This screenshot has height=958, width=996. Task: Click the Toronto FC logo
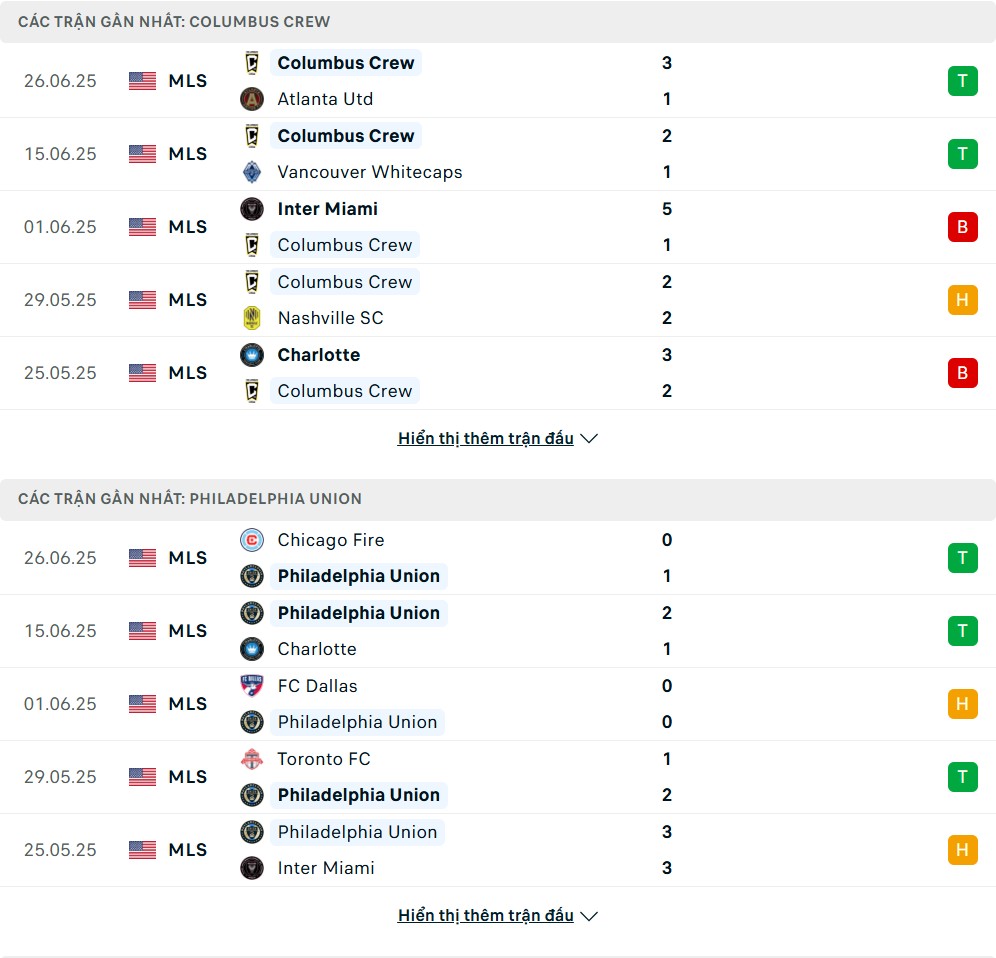pyautogui.click(x=252, y=759)
